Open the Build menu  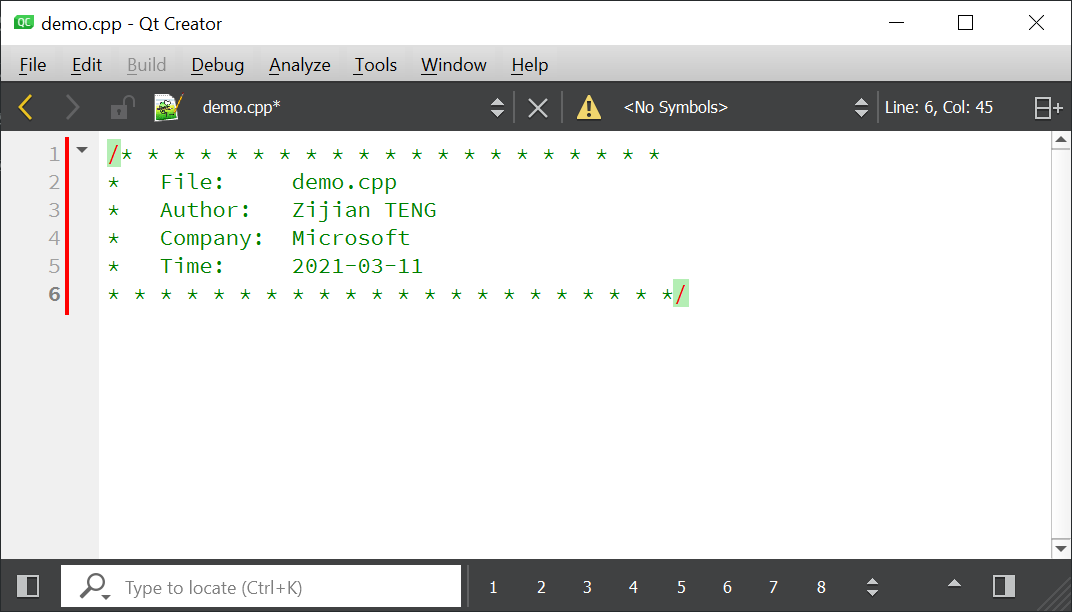146,65
